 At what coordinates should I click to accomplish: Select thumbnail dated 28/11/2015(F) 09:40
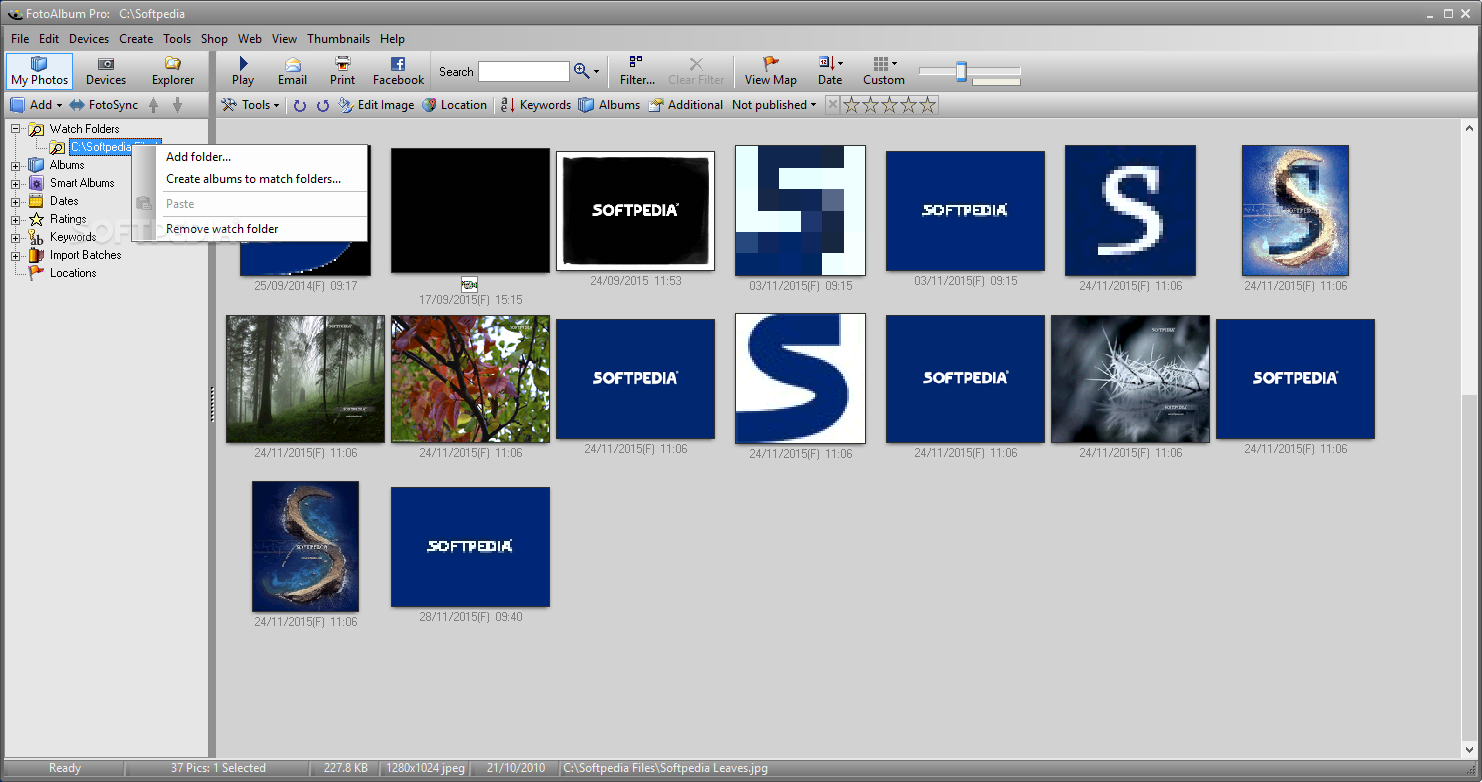coord(470,547)
